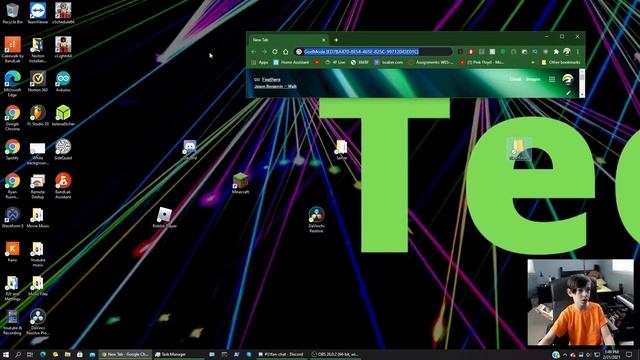This screenshot has width=640, height=360.
Task: Expand bookmarks overflow chevron
Action: click(x=533, y=62)
